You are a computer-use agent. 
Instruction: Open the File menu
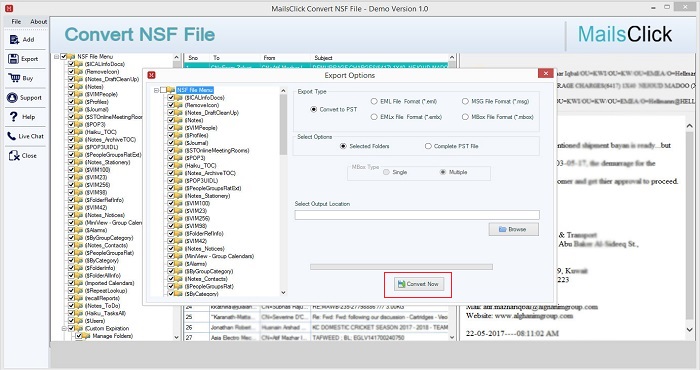16,21
